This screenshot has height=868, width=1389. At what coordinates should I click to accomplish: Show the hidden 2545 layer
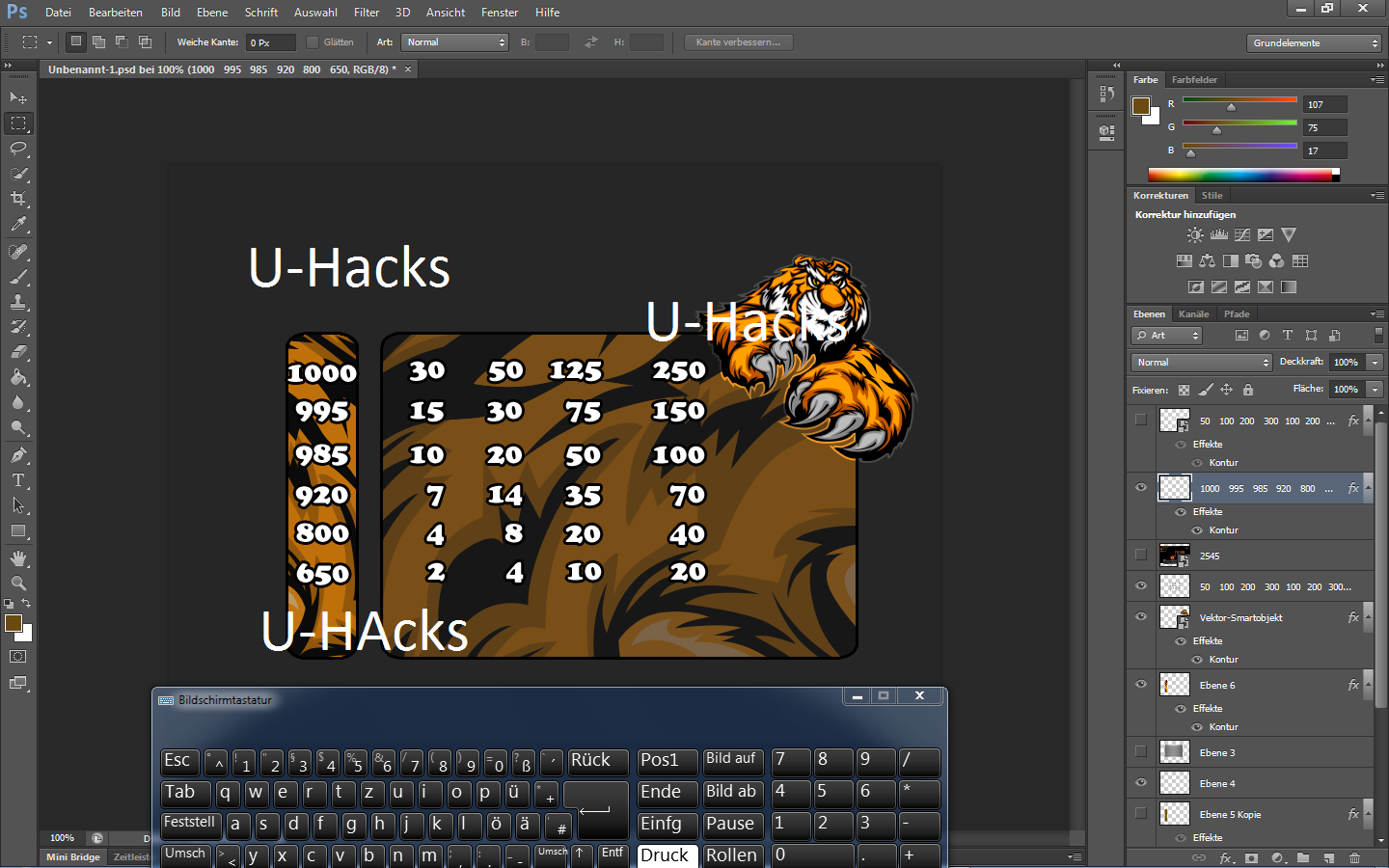[1141, 556]
